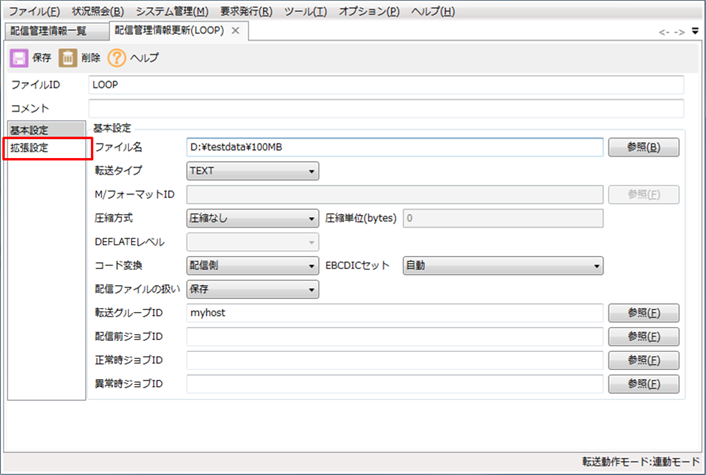This screenshot has width=706, height=475.
Task: Open the コード変換 dropdown
Action: click(x=252, y=265)
